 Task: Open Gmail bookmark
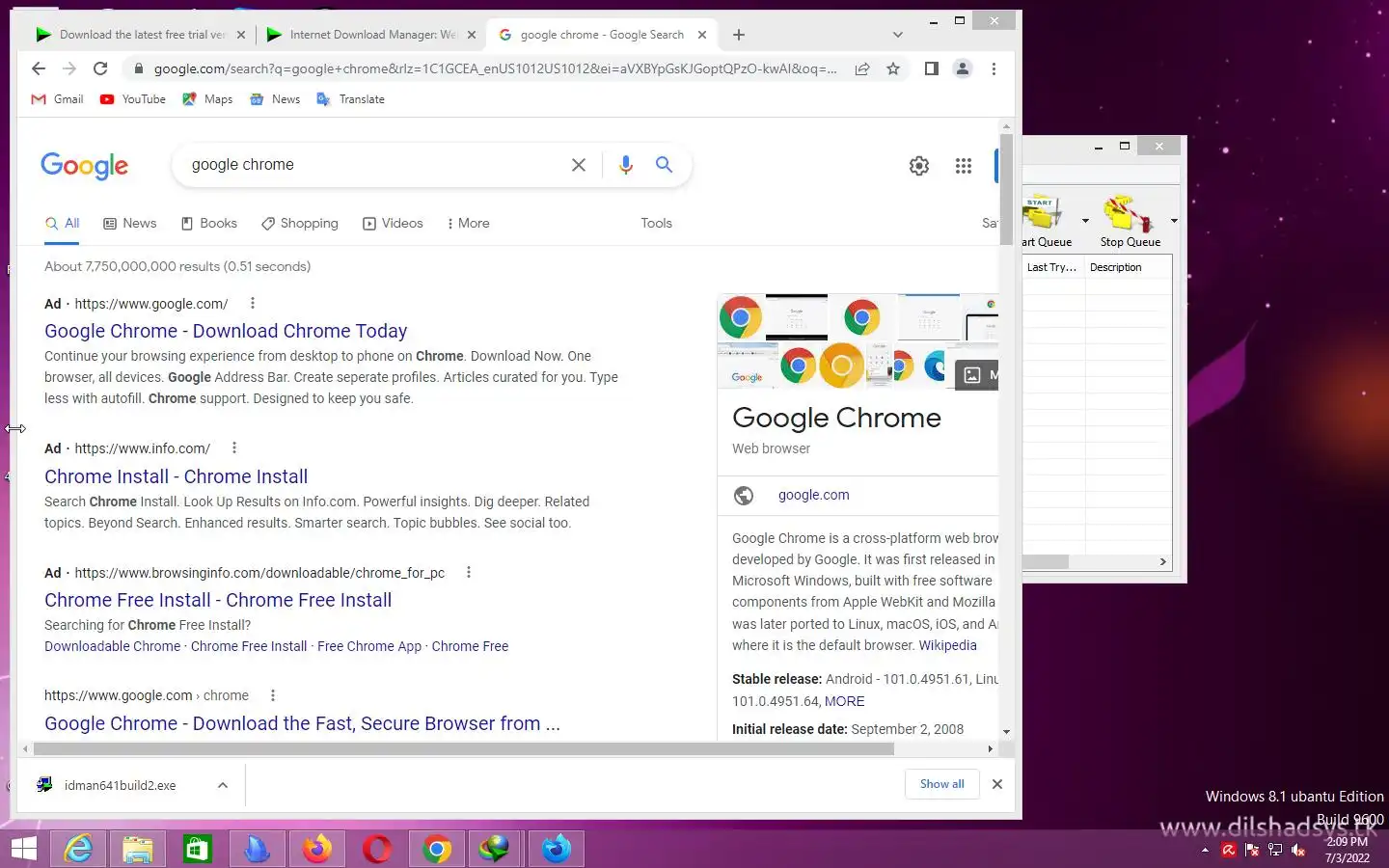pos(58,99)
